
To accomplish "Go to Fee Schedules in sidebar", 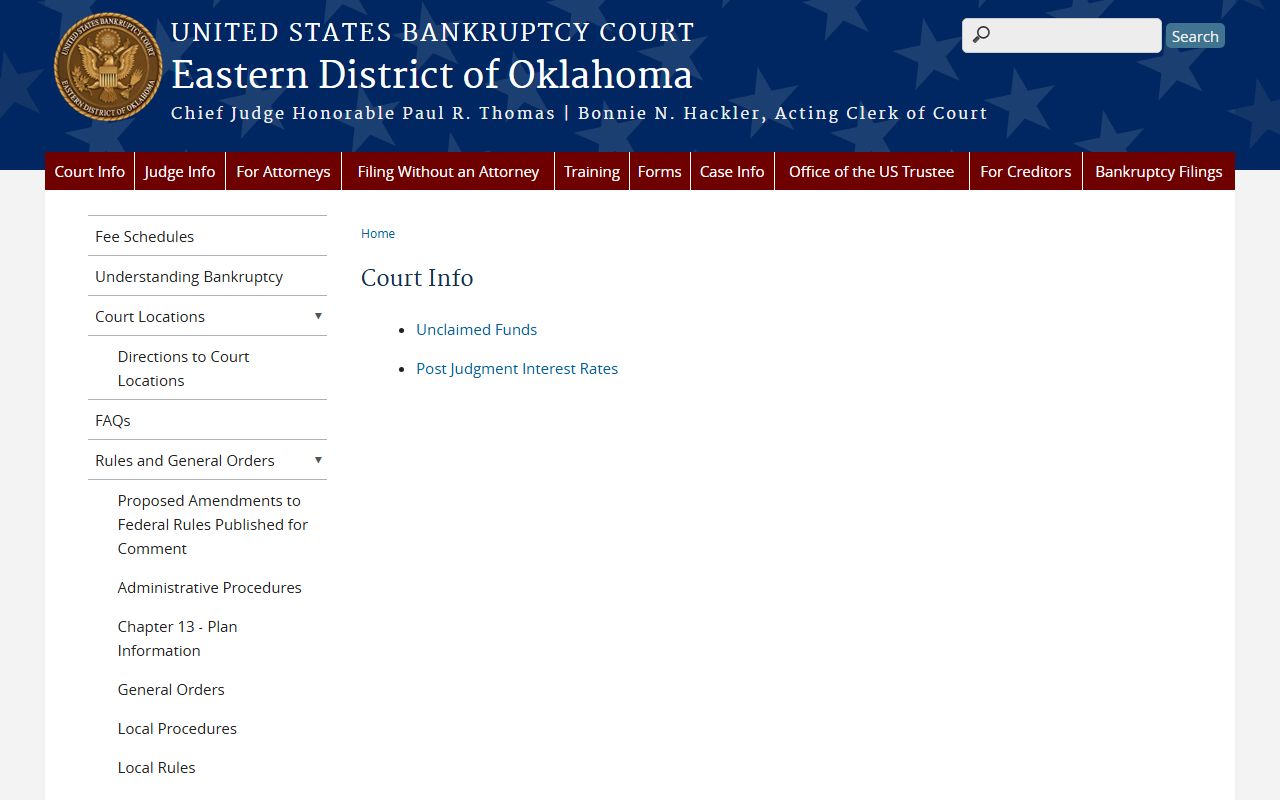I will [x=207, y=236].
